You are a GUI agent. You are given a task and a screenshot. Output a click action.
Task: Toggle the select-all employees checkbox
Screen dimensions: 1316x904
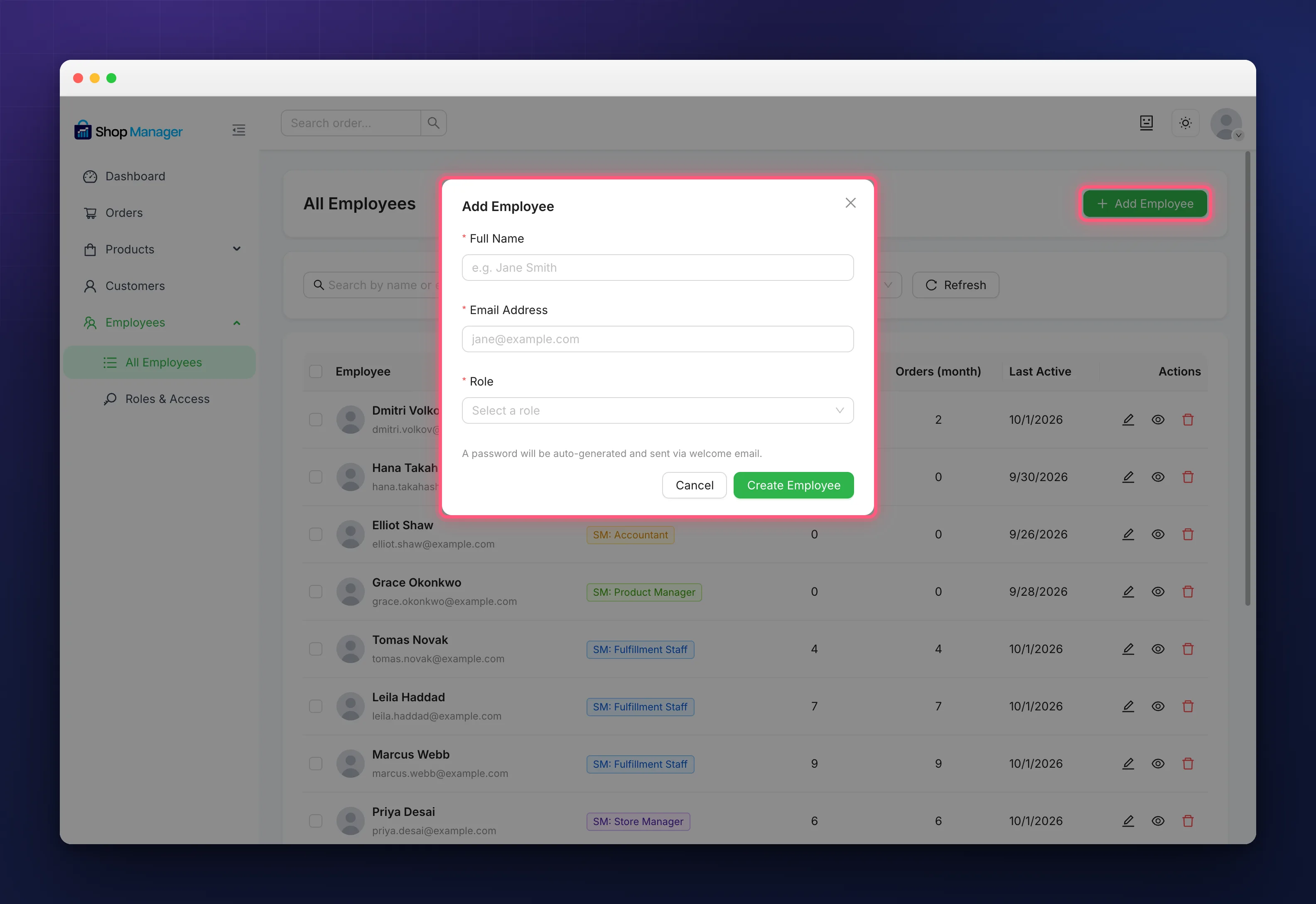315,371
